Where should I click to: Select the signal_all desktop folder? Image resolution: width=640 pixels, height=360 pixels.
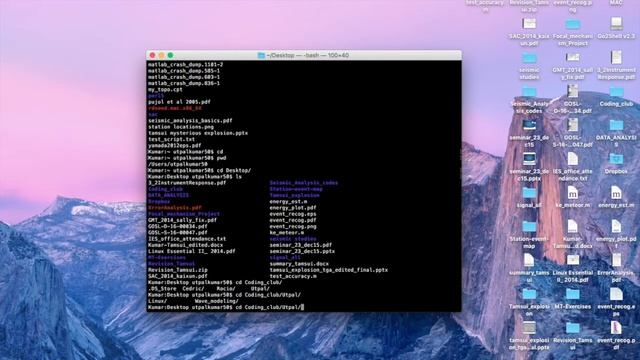tap(529, 193)
